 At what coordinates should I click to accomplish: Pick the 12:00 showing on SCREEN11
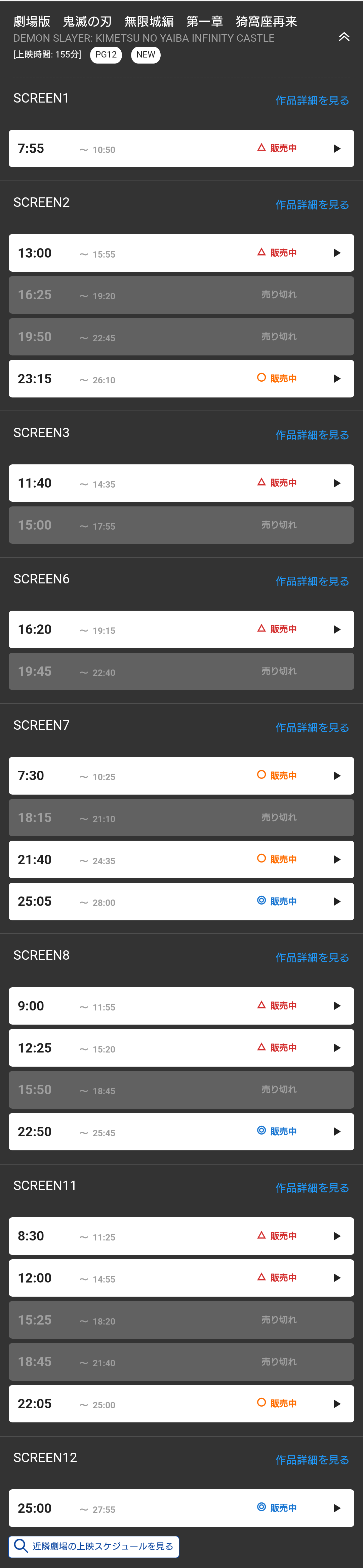[x=181, y=1278]
